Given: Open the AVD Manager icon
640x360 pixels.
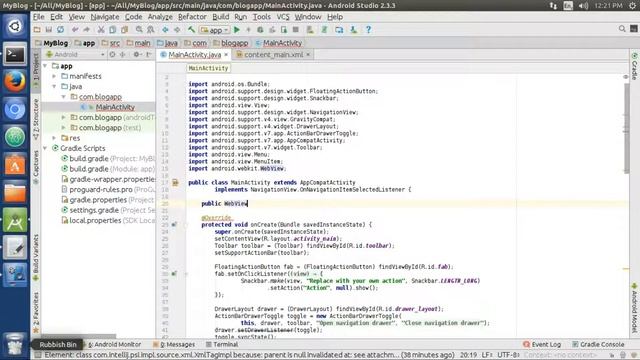Looking at the screenshot, I should (x=310, y=29).
